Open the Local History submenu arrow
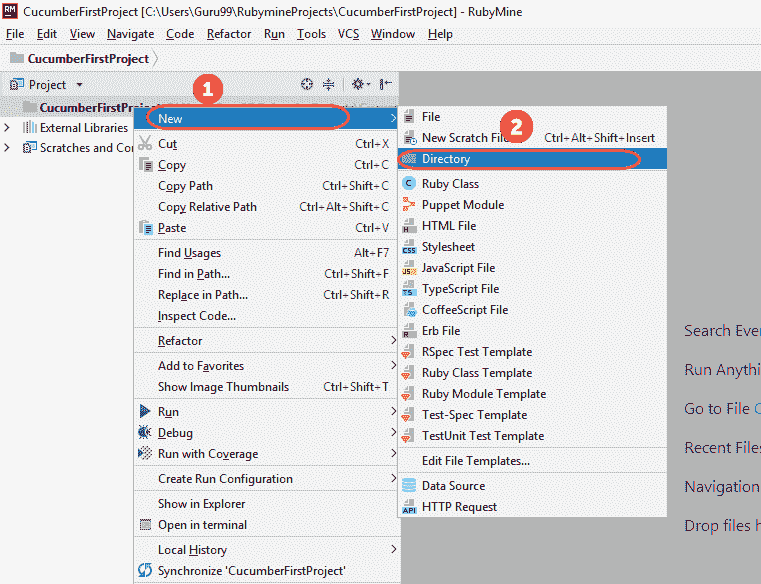The image size is (761, 584). click(394, 549)
